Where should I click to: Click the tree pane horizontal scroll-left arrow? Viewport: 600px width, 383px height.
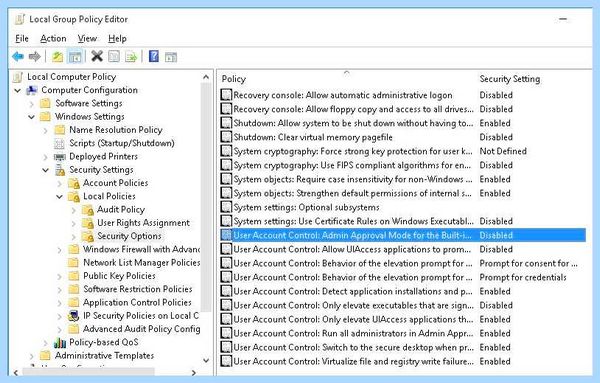(16, 372)
